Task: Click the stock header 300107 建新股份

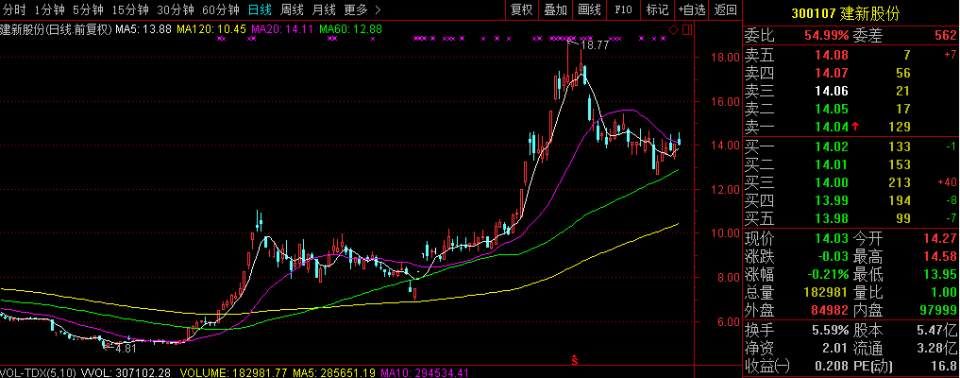Action: point(845,13)
